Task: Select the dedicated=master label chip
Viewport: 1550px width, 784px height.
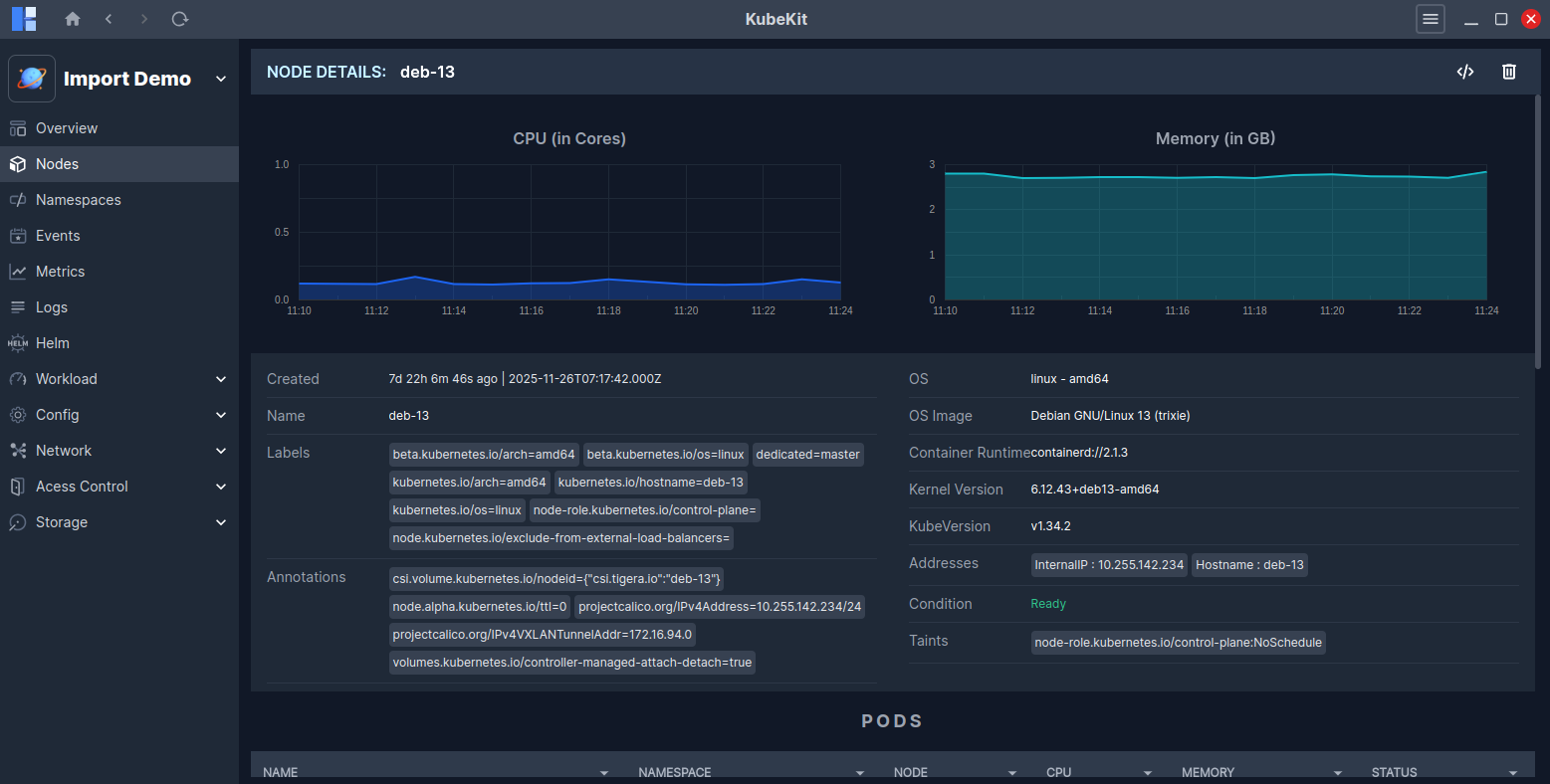Action: (x=807, y=454)
